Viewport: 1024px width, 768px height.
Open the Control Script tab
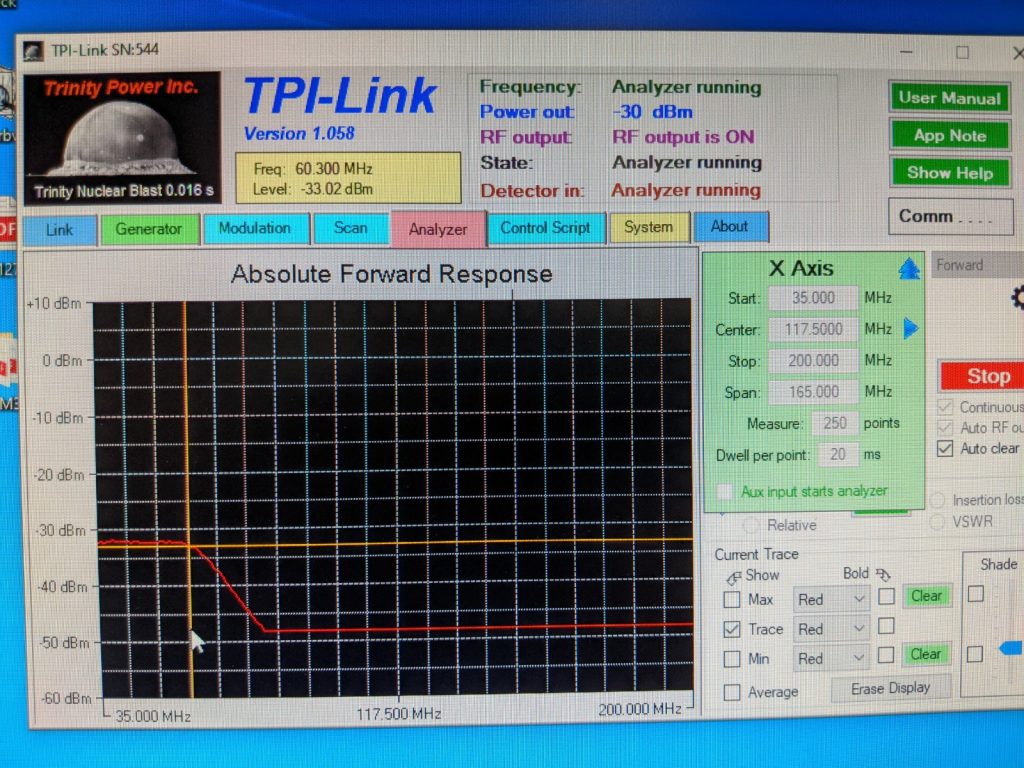coord(545,228)
